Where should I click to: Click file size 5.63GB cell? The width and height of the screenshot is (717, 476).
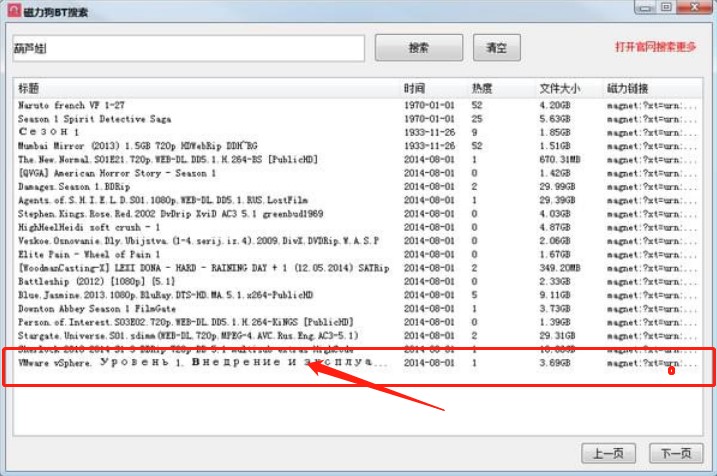click(555, 119)
